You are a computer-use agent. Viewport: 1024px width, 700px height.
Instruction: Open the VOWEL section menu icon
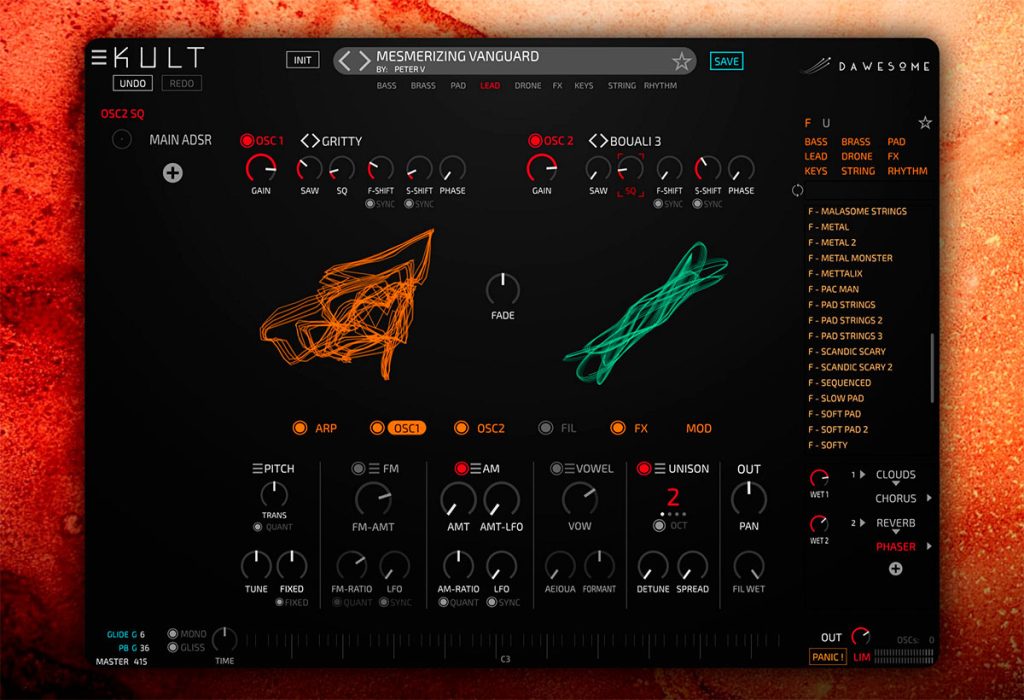[569, 468]
